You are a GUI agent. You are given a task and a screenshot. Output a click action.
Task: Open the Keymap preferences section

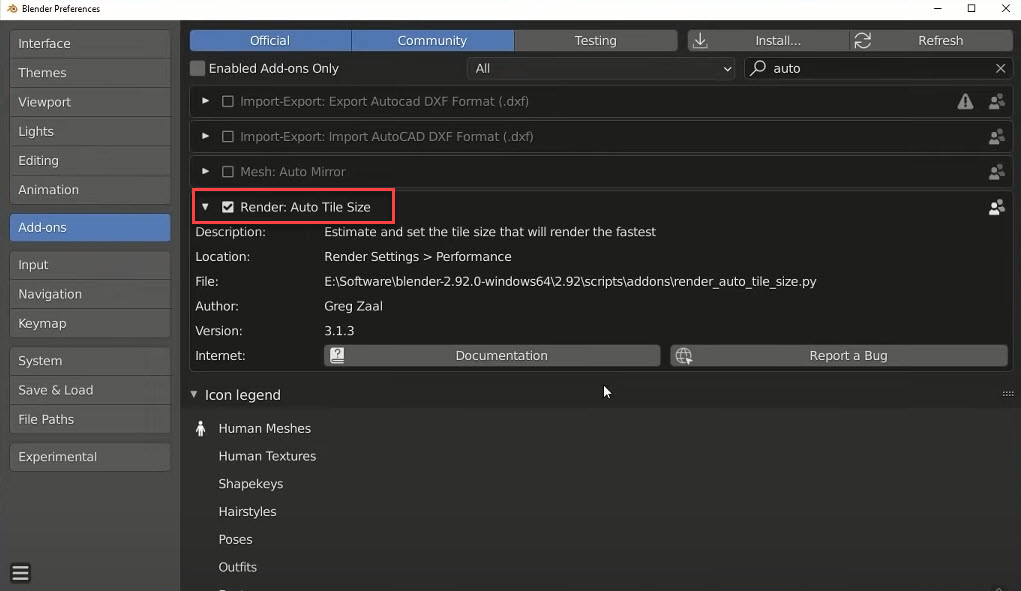[90, 323]
